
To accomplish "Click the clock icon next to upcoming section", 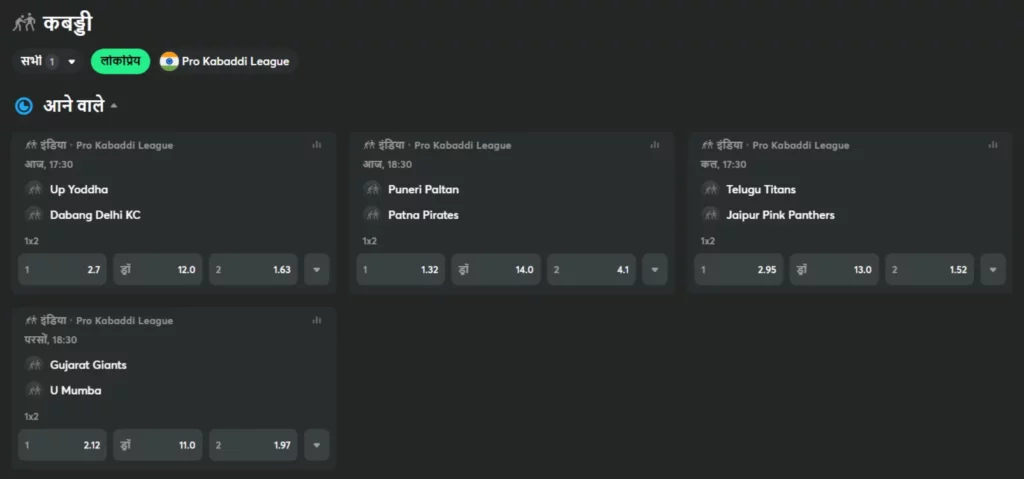I will coord(24,105).
